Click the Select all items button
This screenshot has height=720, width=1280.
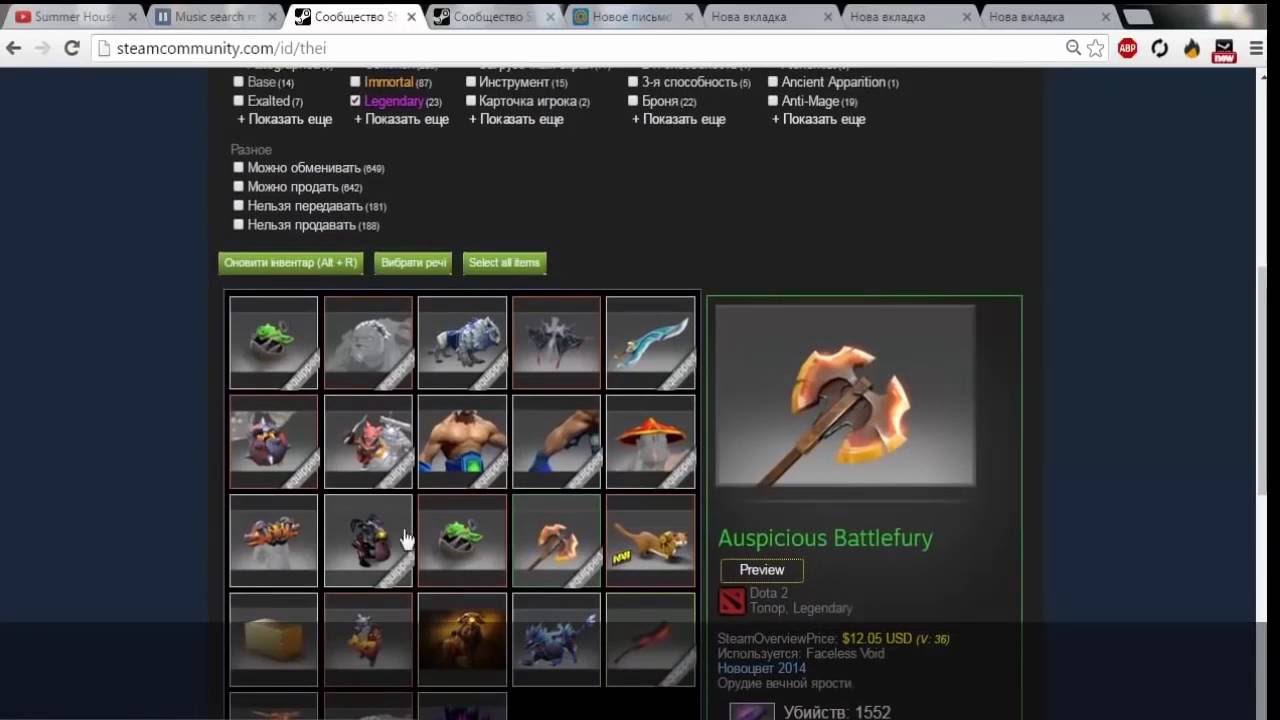(504, 263)
